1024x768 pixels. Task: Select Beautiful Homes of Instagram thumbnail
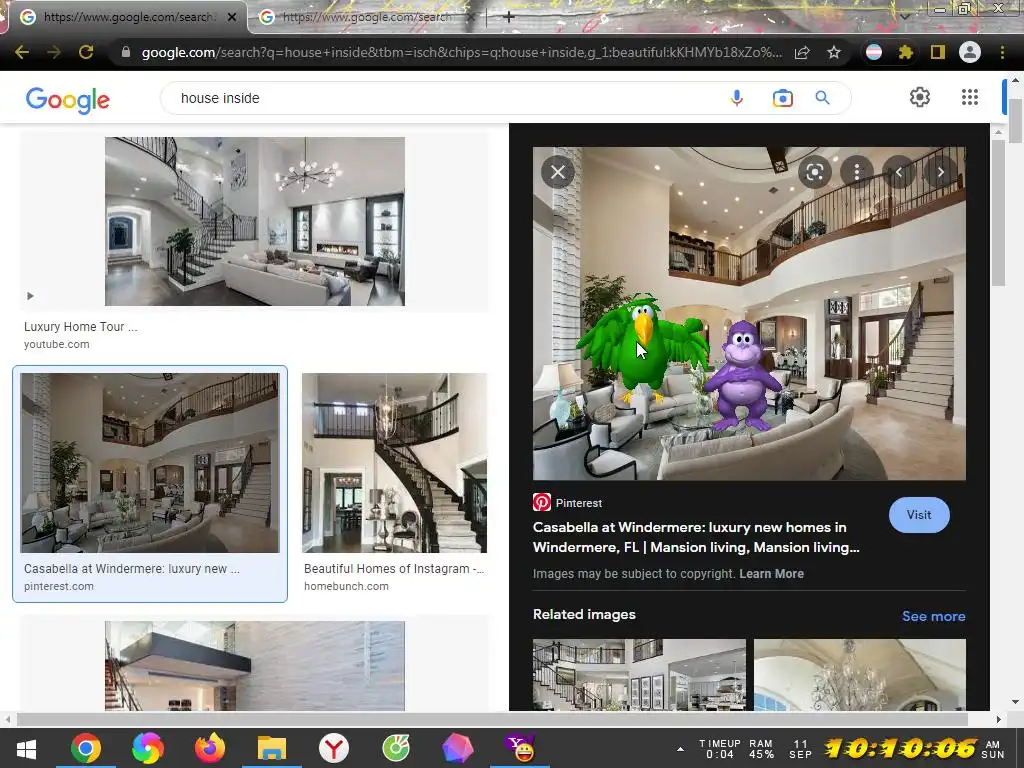click(x=394, y=463)
